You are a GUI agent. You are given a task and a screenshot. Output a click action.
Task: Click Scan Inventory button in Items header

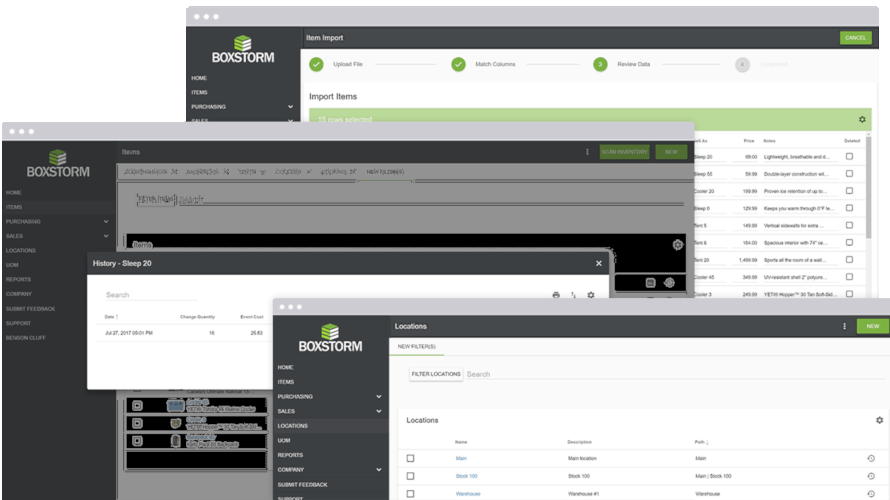point(624,152)
